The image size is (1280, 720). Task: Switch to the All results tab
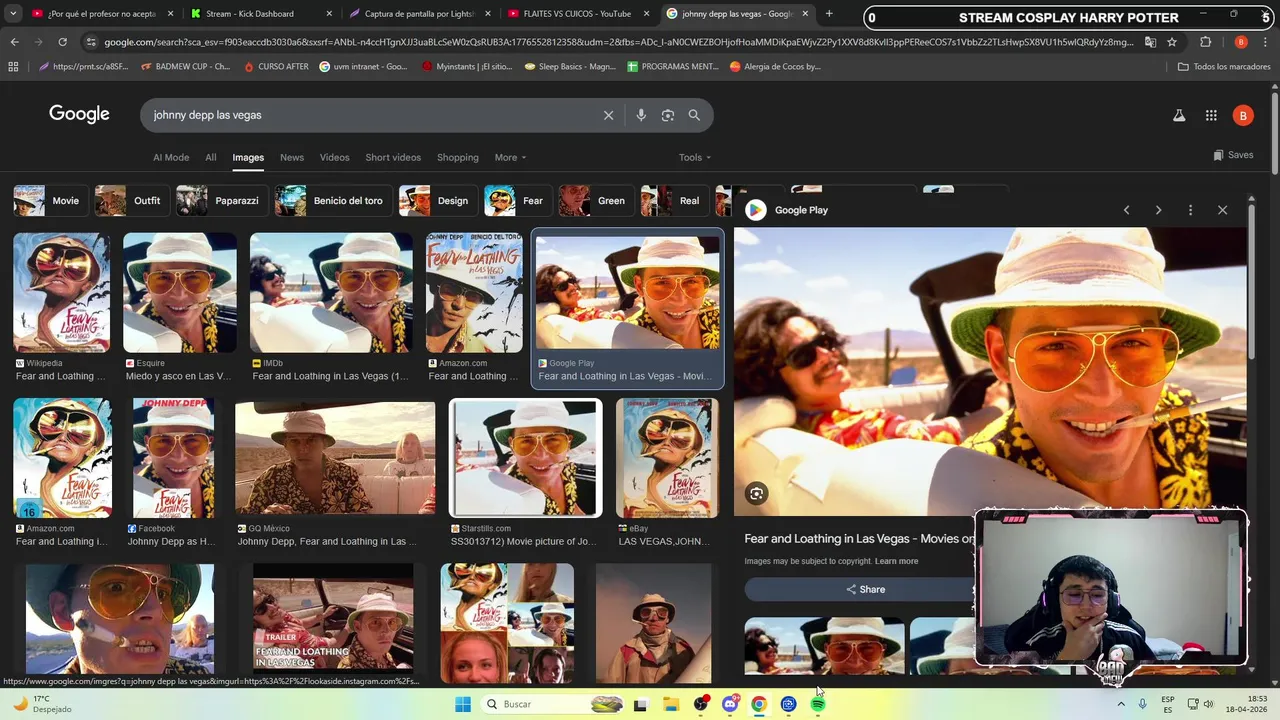coord(211,157)
